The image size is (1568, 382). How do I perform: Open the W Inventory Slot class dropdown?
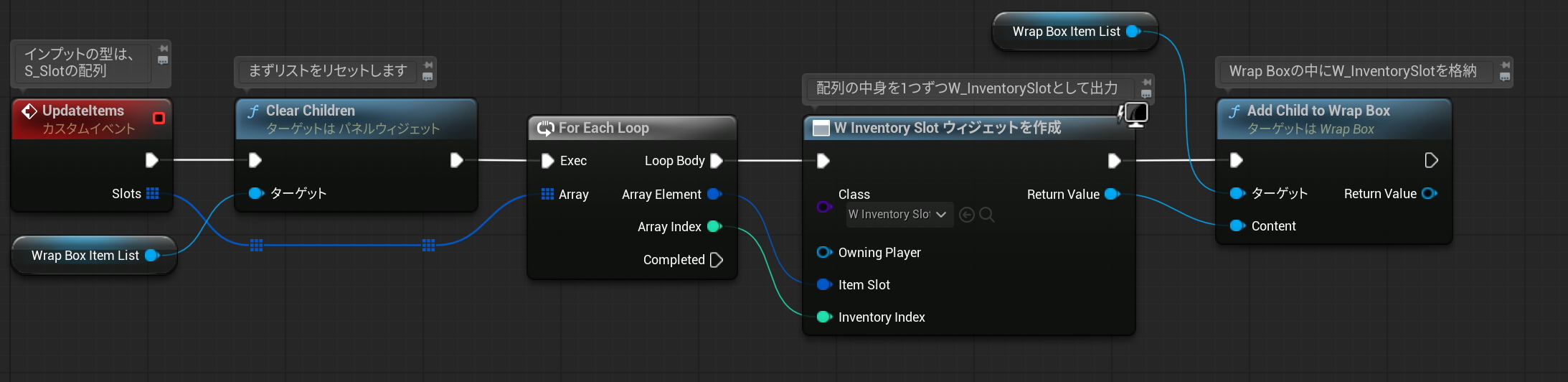(899, 215)
